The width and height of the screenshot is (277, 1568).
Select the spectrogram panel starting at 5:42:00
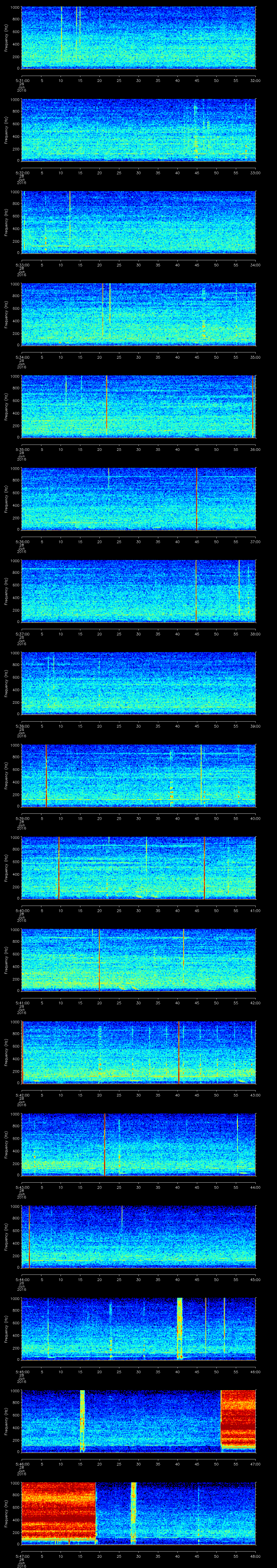(138, 1052)
